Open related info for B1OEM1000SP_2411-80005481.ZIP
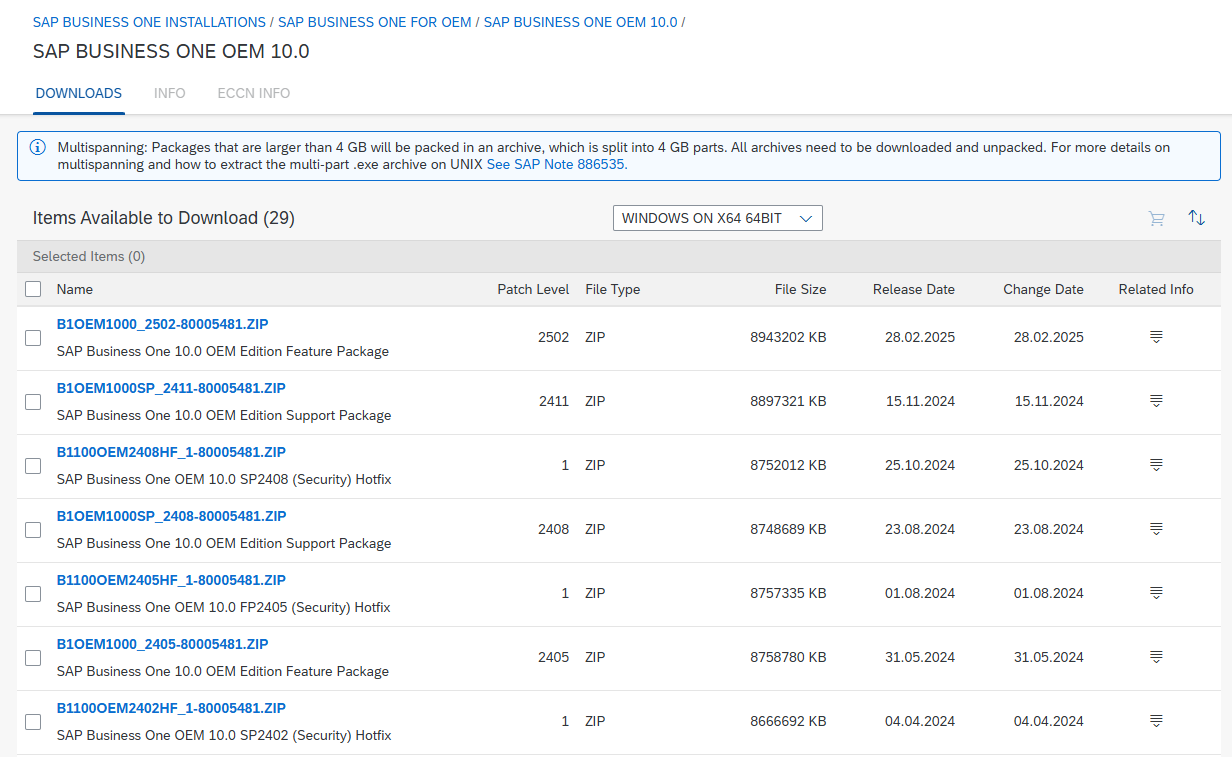 tap(1156, 401)
